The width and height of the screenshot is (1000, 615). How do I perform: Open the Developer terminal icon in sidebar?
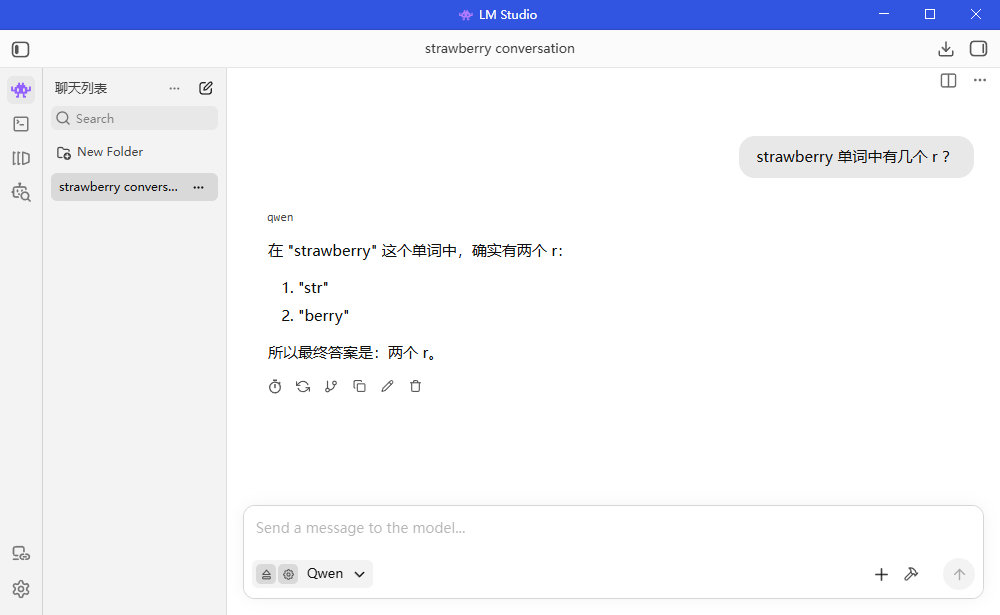pyautogui.click(x=21, y=124)
